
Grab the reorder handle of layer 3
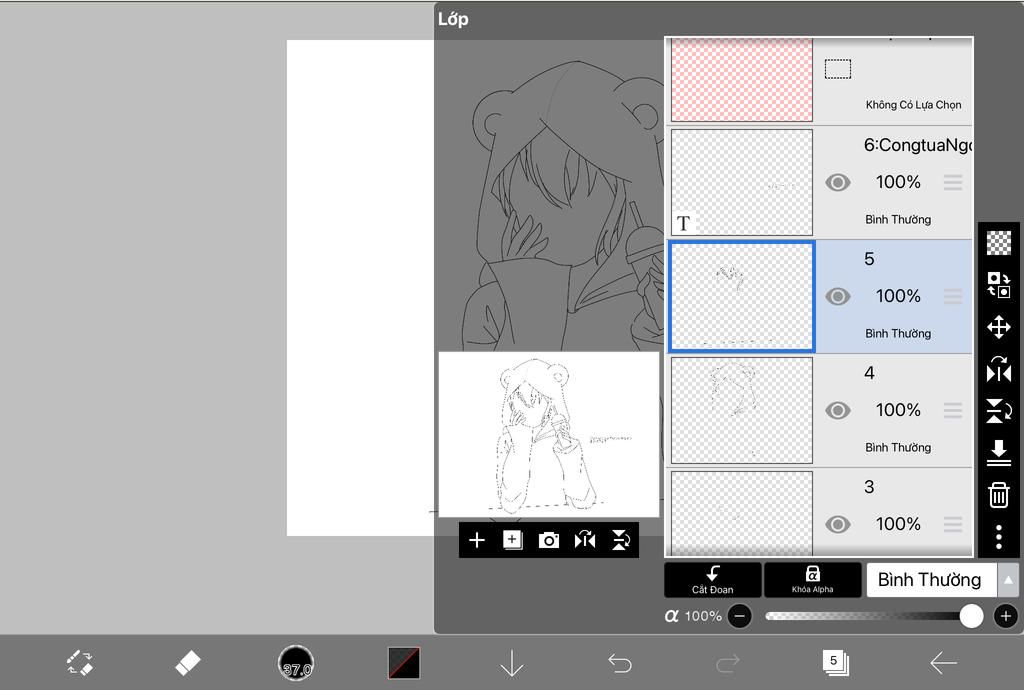[x=953, y=524]
